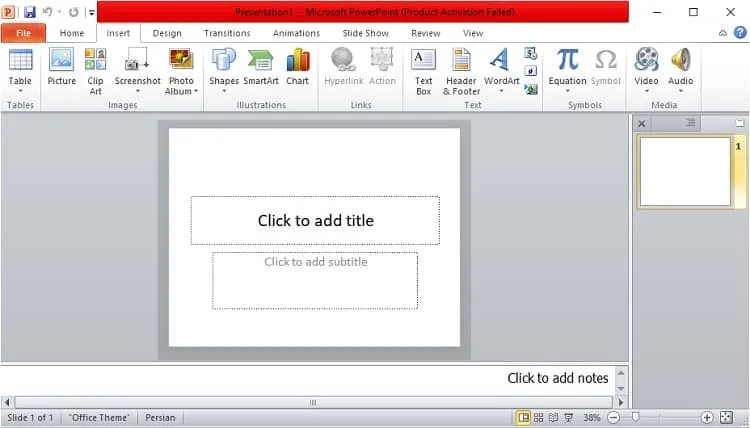Click the zoom slider handle in status bar
750x428 pixels.
(635, 417)
